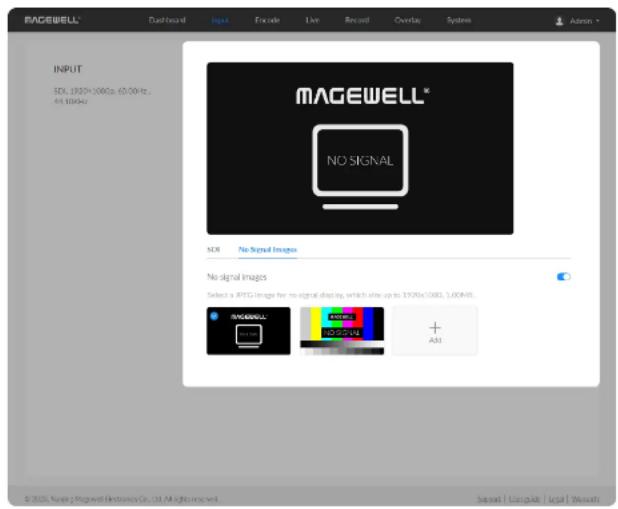Click the JPEG image selection hint text
This screenshot has height=509, width=618.
[341, 295]
